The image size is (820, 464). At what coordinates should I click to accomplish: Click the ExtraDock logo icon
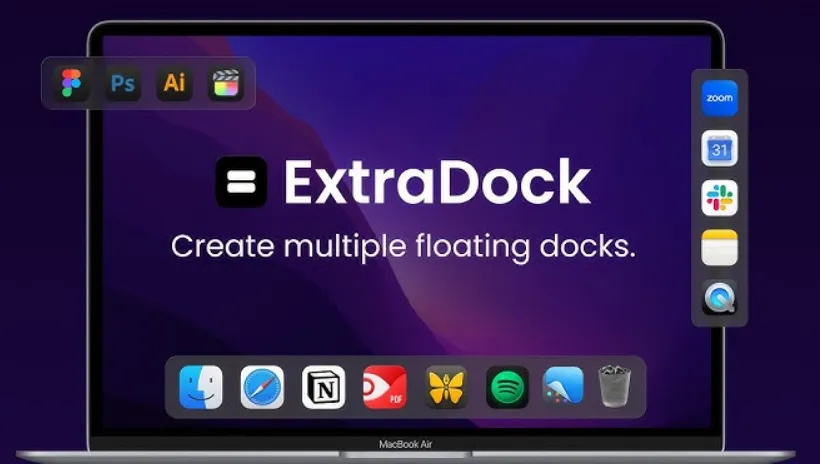click(241, 182)
